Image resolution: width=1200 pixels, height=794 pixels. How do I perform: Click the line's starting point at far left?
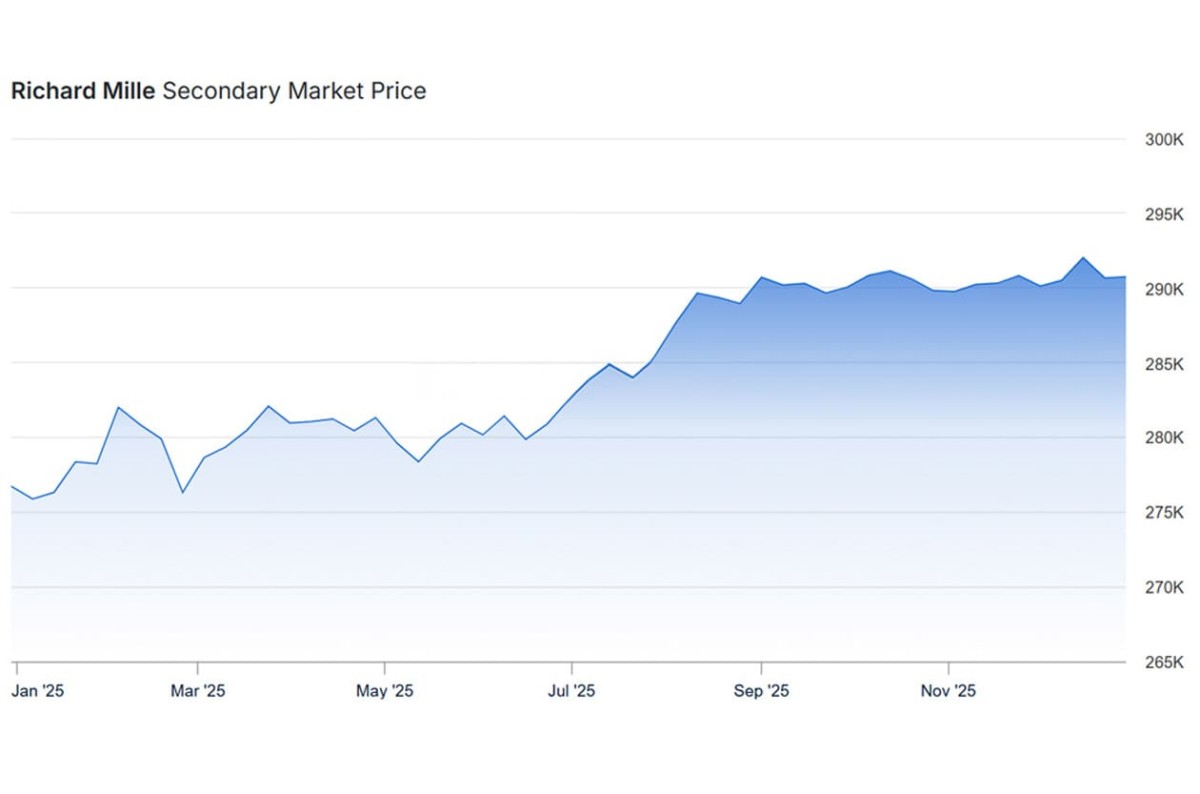12,486
